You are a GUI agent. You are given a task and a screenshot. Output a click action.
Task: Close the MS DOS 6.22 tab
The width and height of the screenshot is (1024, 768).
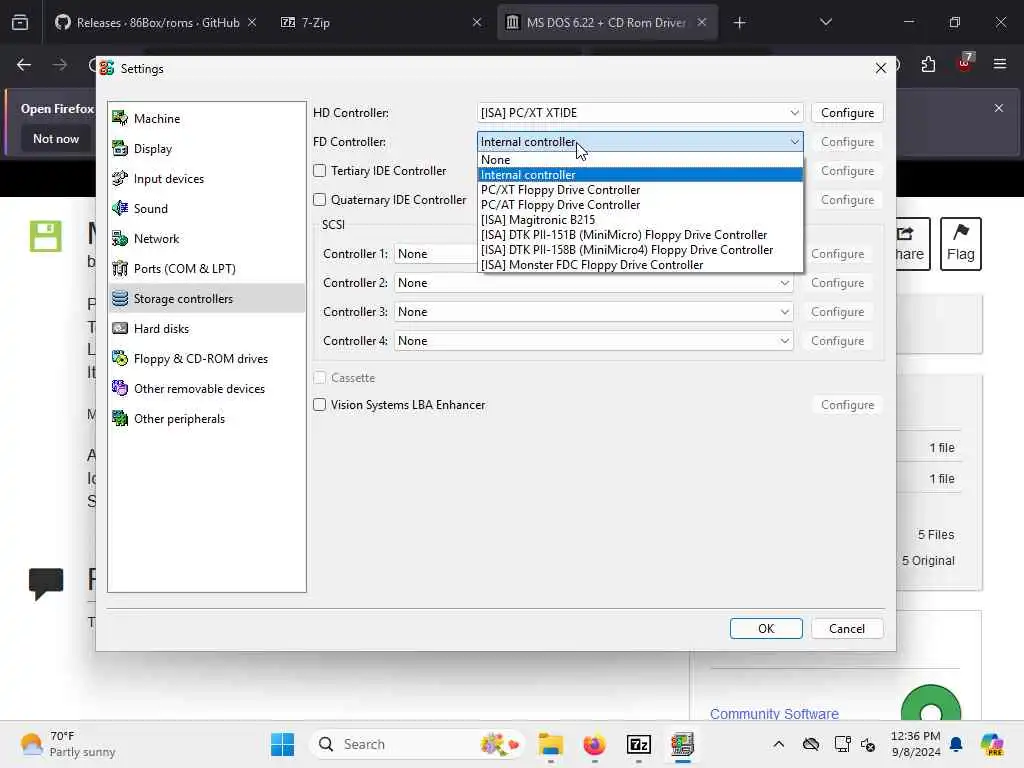(701, 22)
